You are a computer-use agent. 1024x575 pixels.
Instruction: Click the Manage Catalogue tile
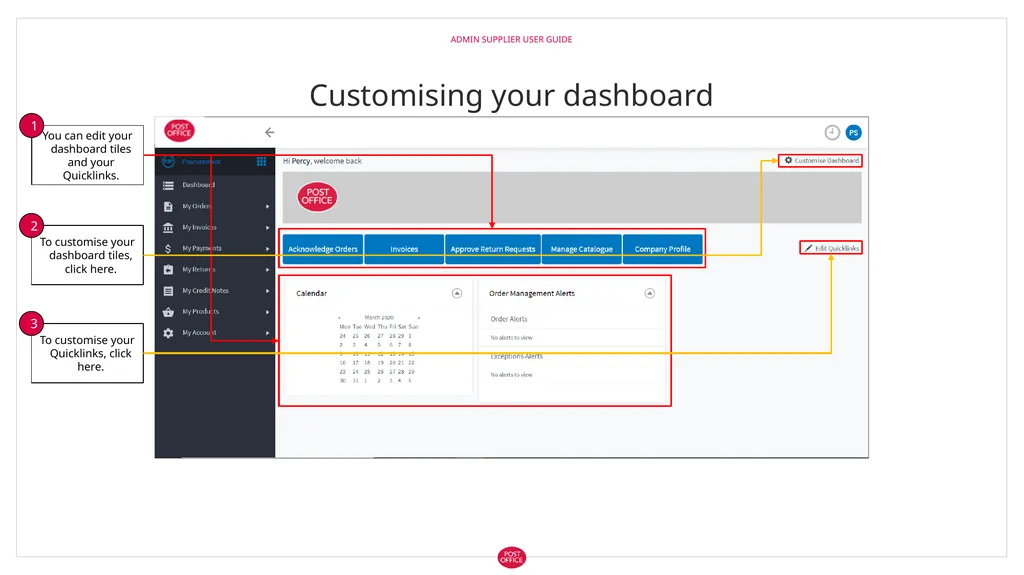coord(582,249)
